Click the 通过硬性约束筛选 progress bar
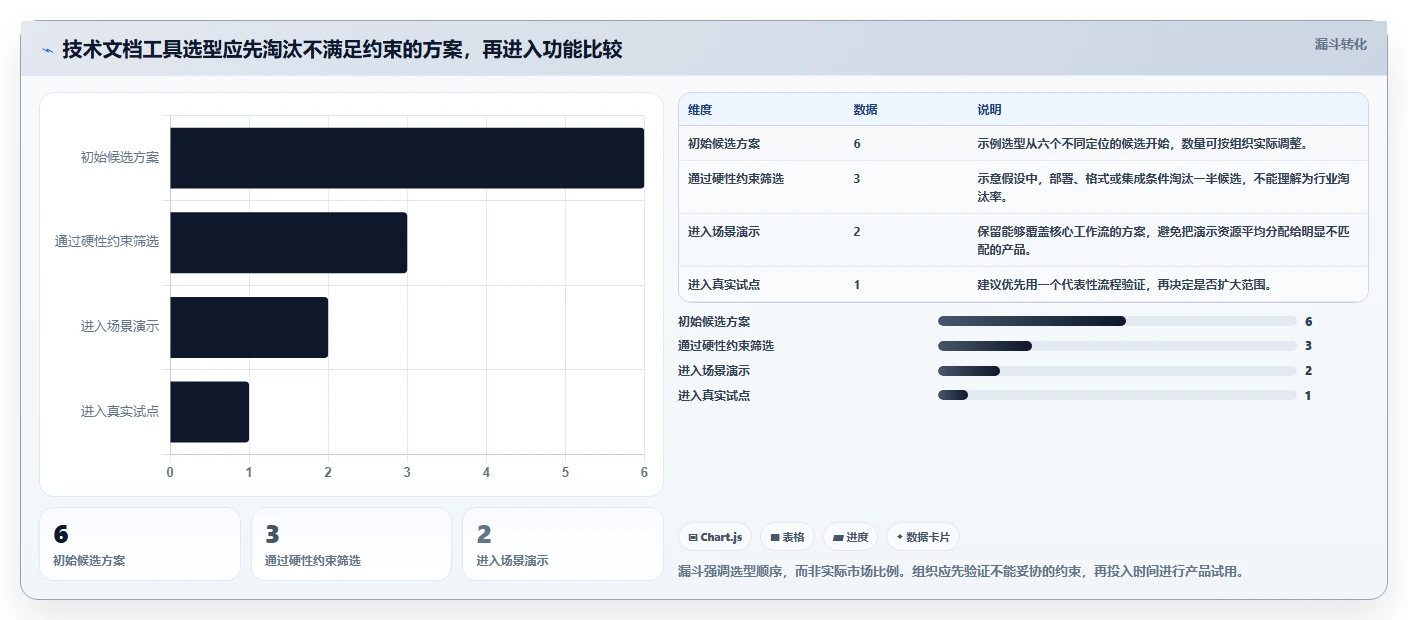This screenshot has height=620, width=1408. point(1117,346)
